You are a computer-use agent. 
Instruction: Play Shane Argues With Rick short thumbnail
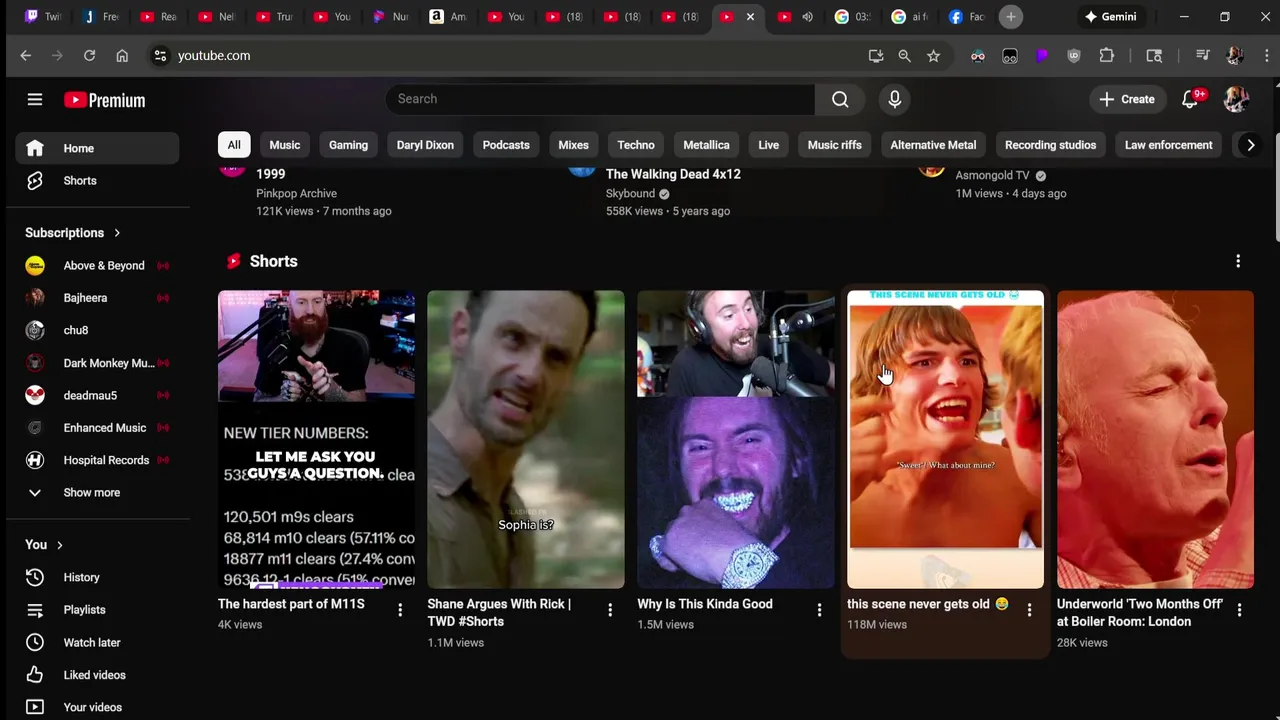click(526, 439)
